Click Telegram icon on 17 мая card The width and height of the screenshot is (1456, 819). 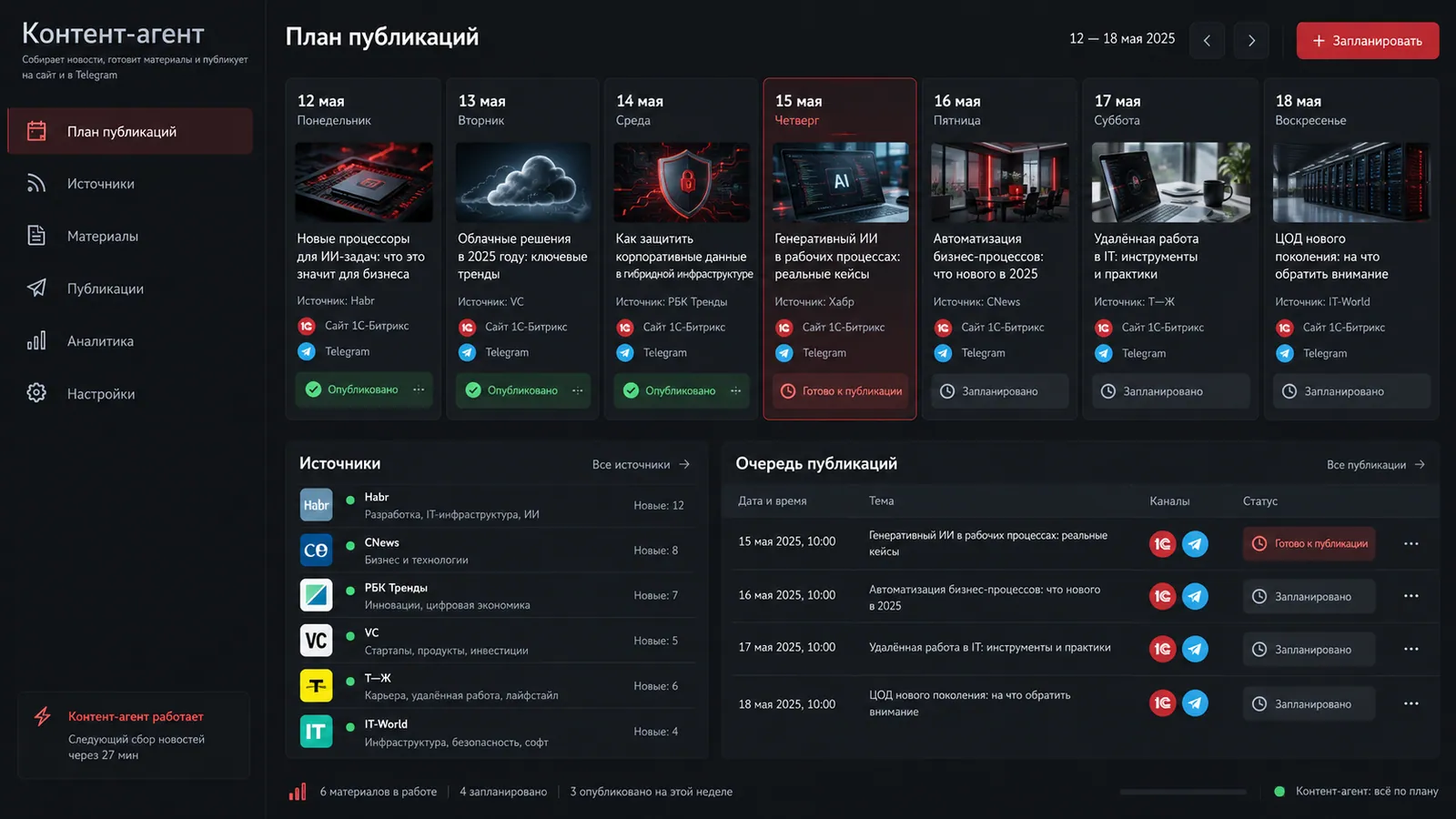click(x=1104, y=353)
